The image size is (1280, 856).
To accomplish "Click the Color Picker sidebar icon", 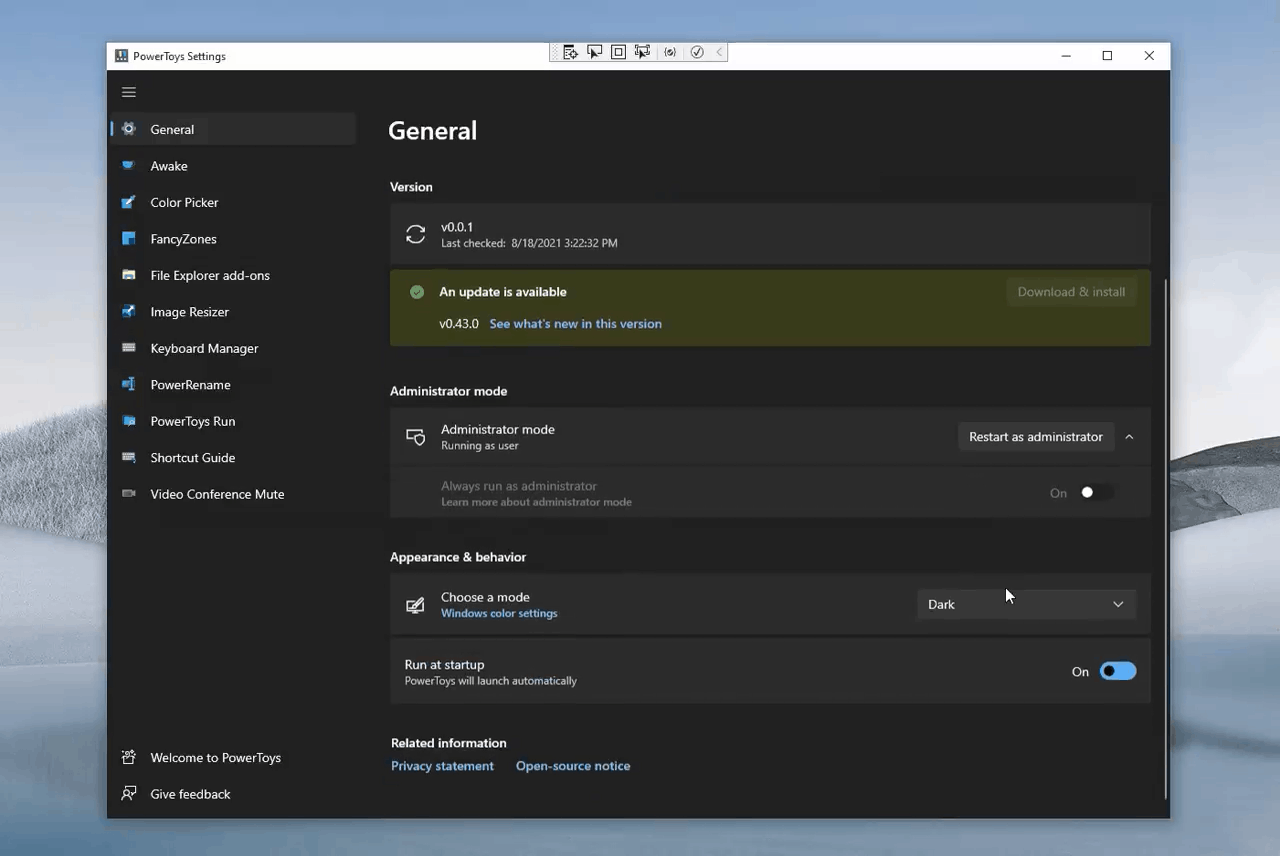I will [x=128, y=202].
